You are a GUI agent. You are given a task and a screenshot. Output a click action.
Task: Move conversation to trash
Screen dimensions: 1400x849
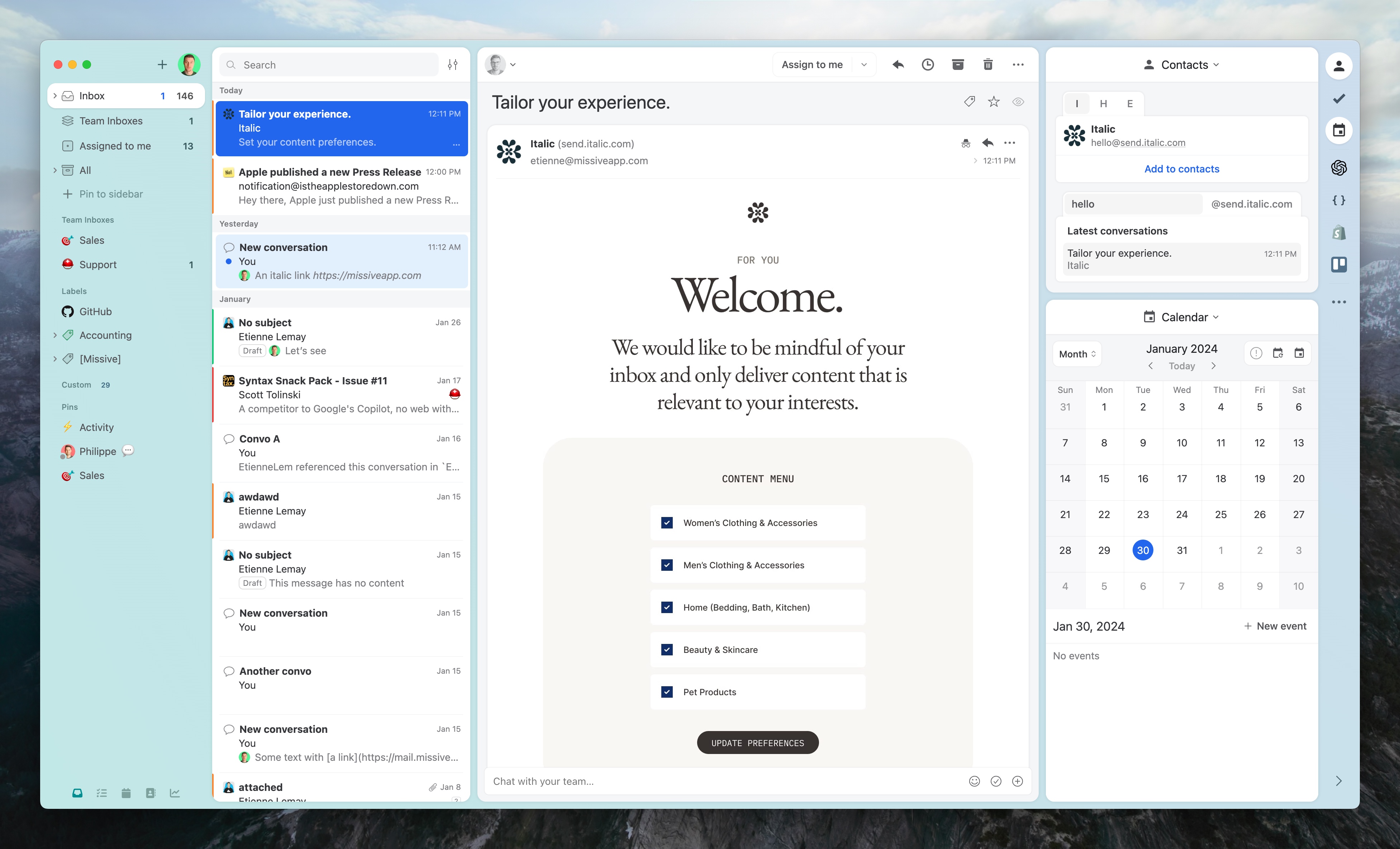point(988,65)
